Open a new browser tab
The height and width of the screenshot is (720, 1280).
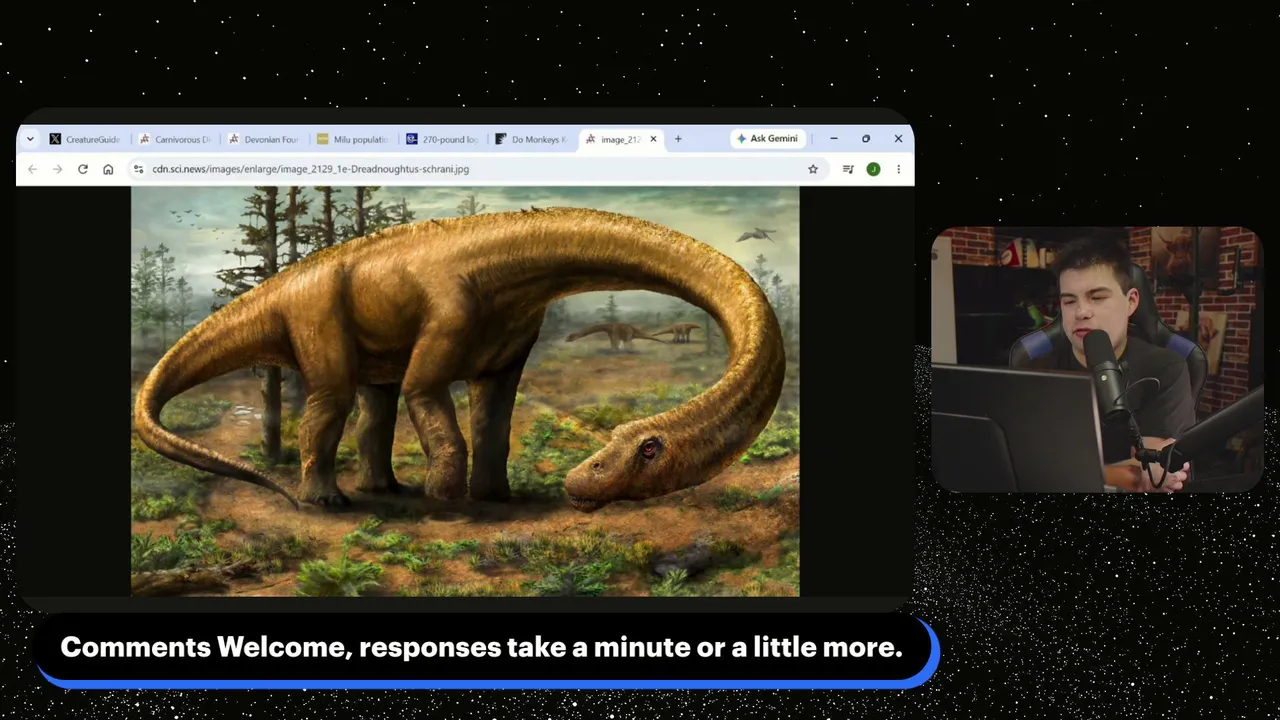tap(678, 139)
